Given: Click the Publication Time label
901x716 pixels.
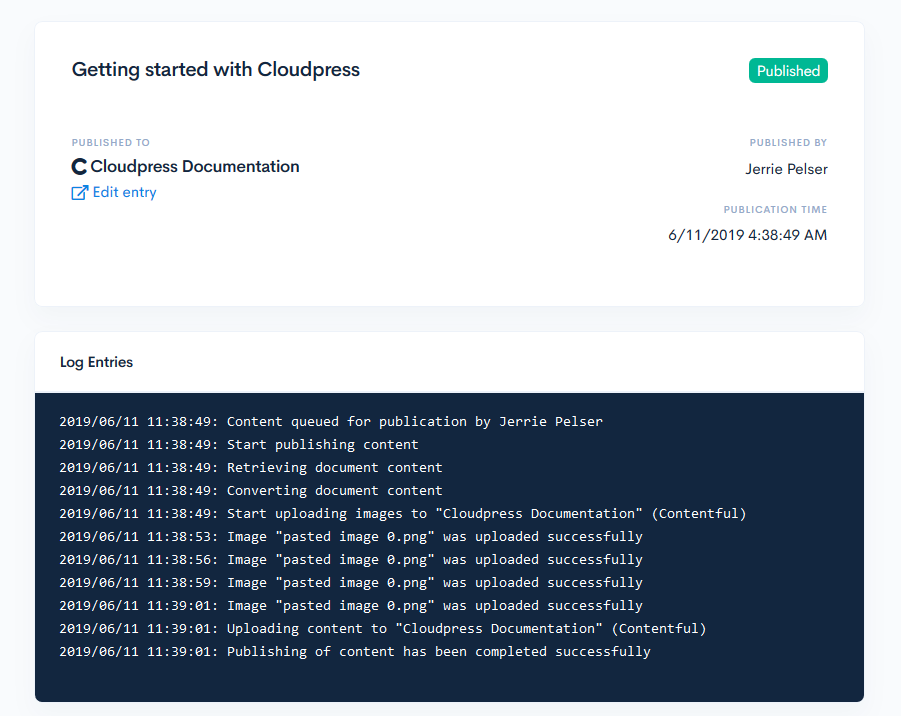Looking at the screenshot, I should [775, 210].
